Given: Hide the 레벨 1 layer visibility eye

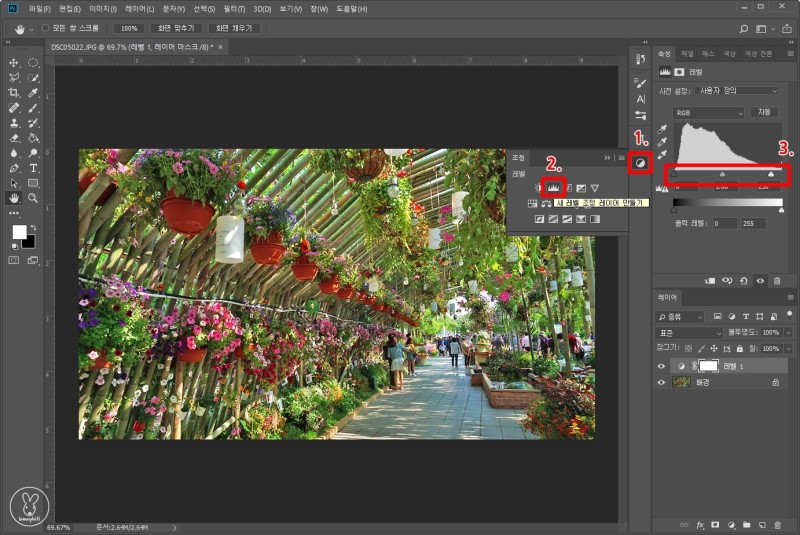Looking at the screenshot, I should 661,366.
